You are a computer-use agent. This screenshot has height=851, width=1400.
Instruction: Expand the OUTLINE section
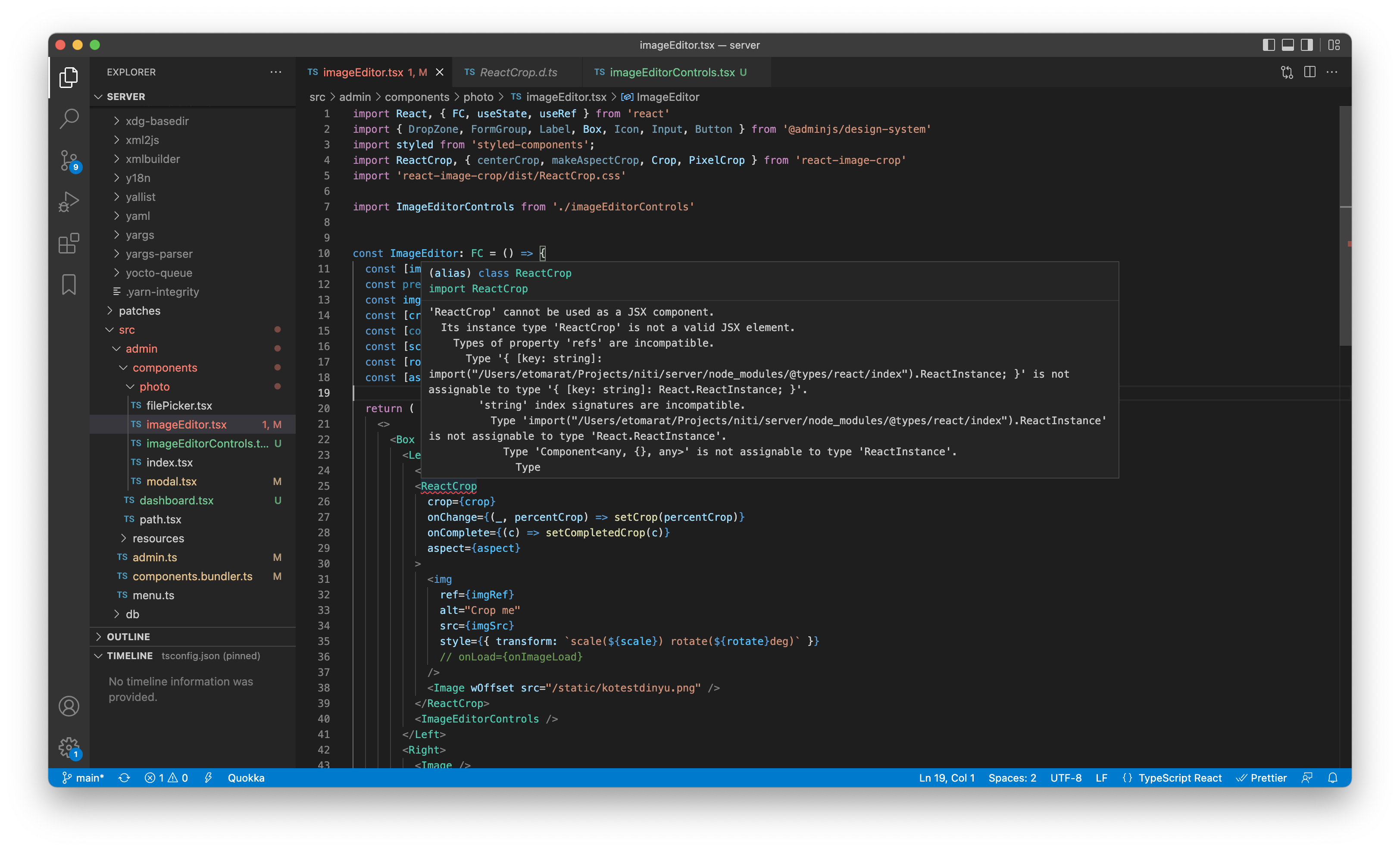[129, 636]
